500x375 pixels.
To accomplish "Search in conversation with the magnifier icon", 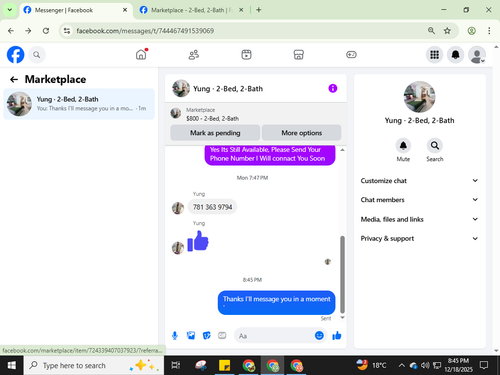I will coord(435,146).
